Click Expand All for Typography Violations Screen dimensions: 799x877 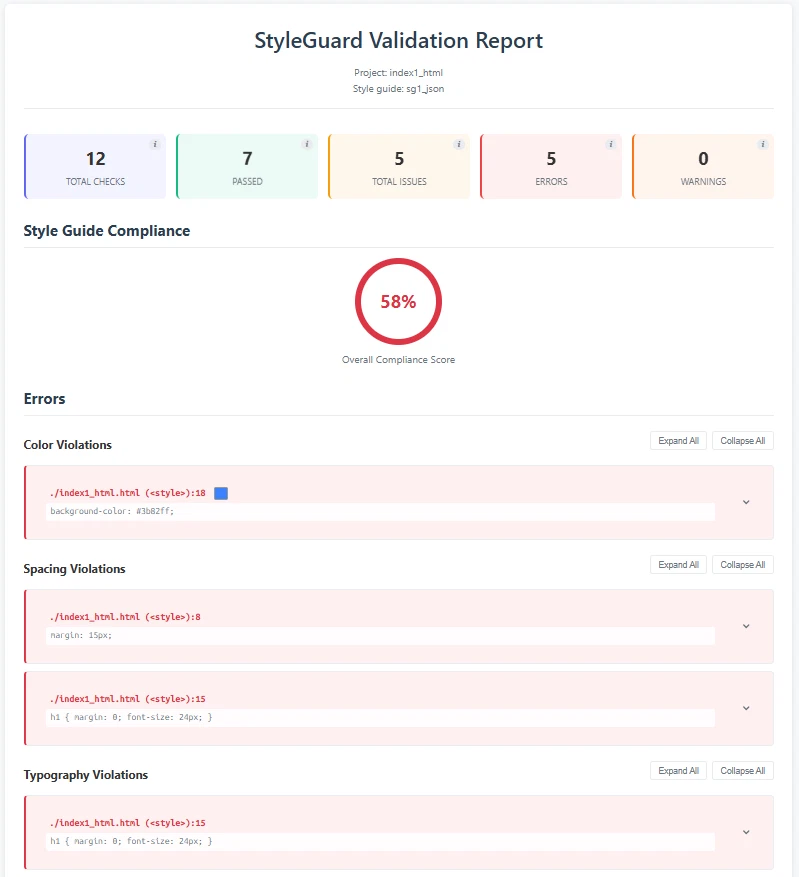(678, 770)
